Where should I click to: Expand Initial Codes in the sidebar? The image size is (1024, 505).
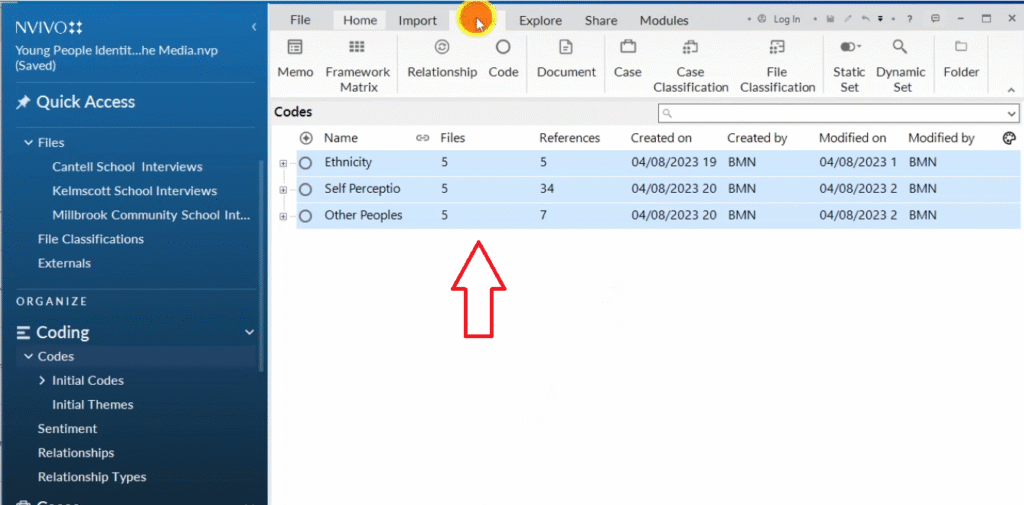point(42,381)
